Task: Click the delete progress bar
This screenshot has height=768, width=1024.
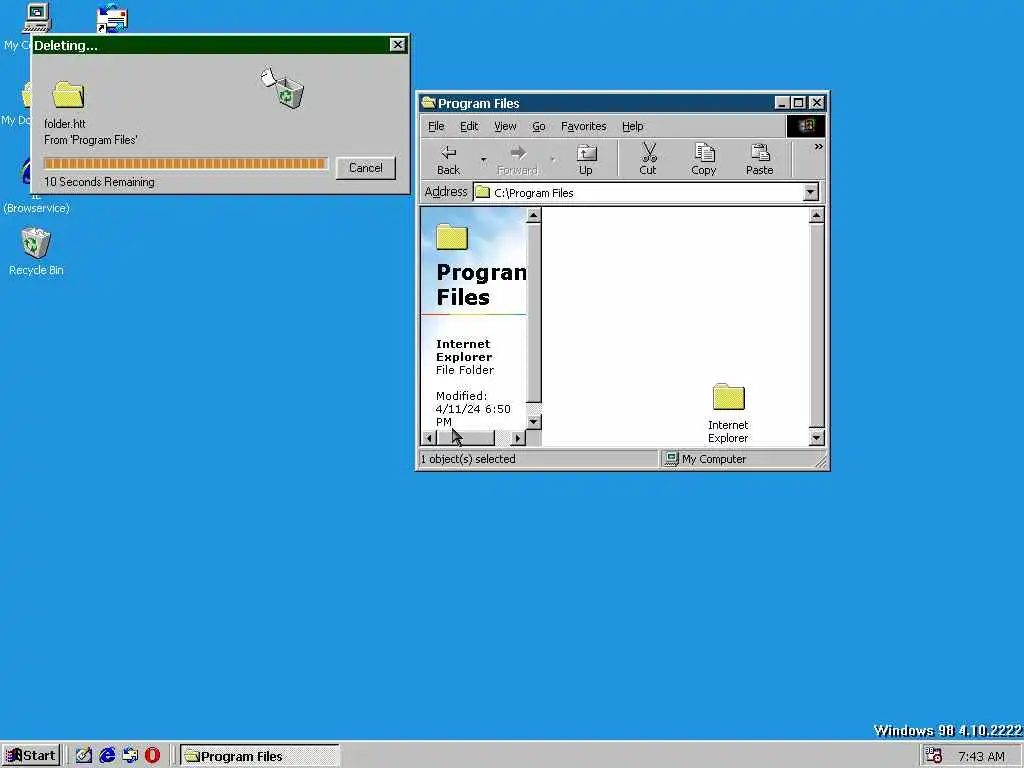Action: click(185, 163)
